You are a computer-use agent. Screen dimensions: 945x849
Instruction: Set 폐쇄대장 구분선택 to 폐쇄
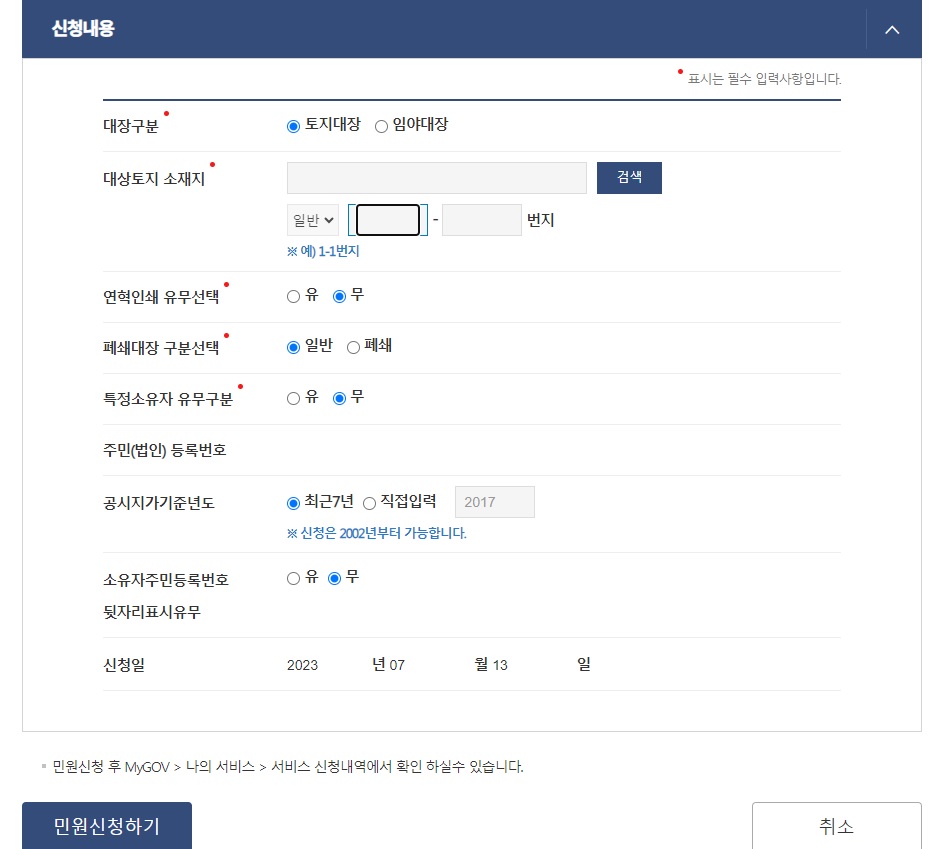(x=354, y=347)
